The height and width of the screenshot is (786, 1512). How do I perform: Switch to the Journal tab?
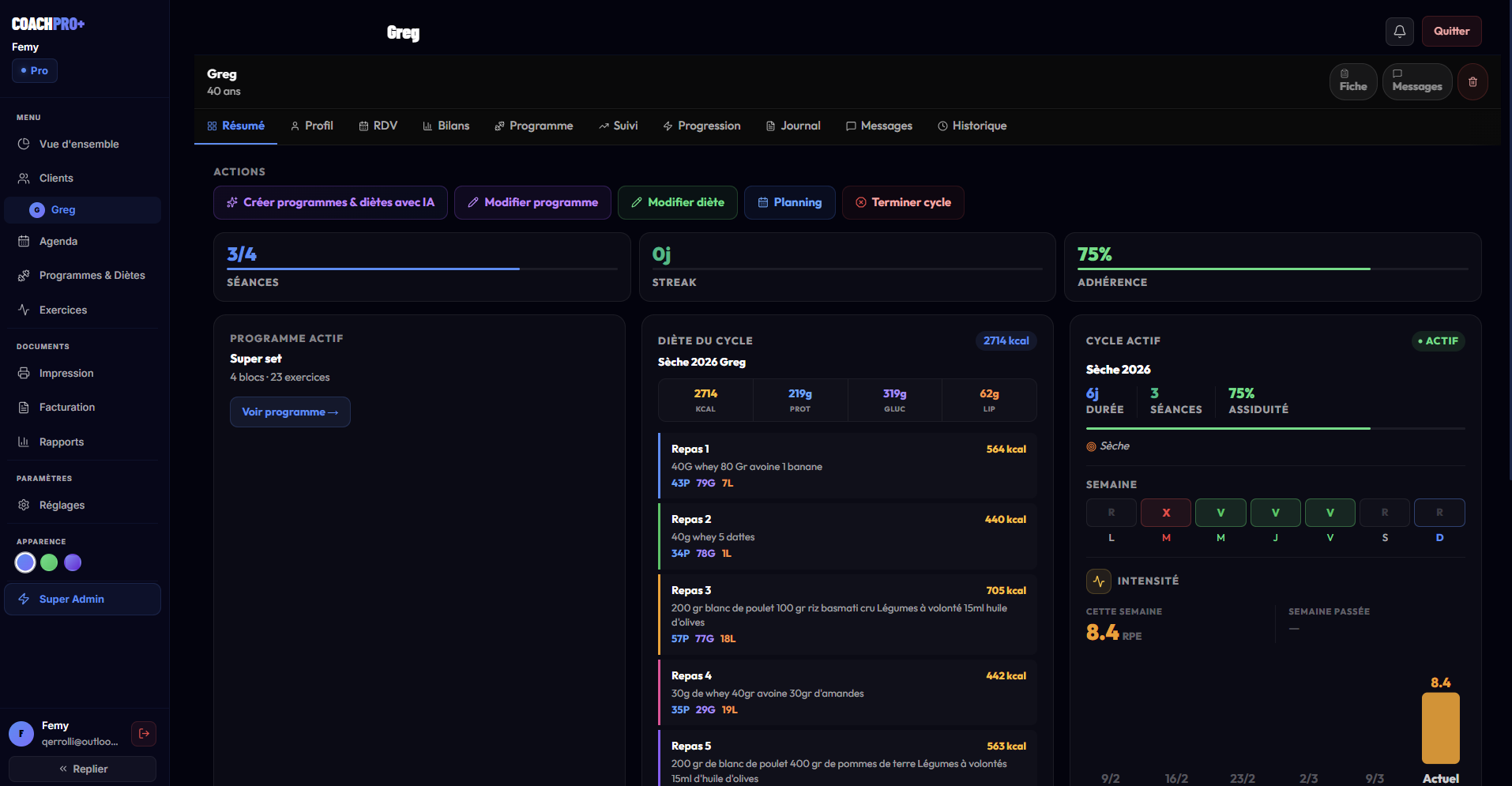(x=793, y=126)
